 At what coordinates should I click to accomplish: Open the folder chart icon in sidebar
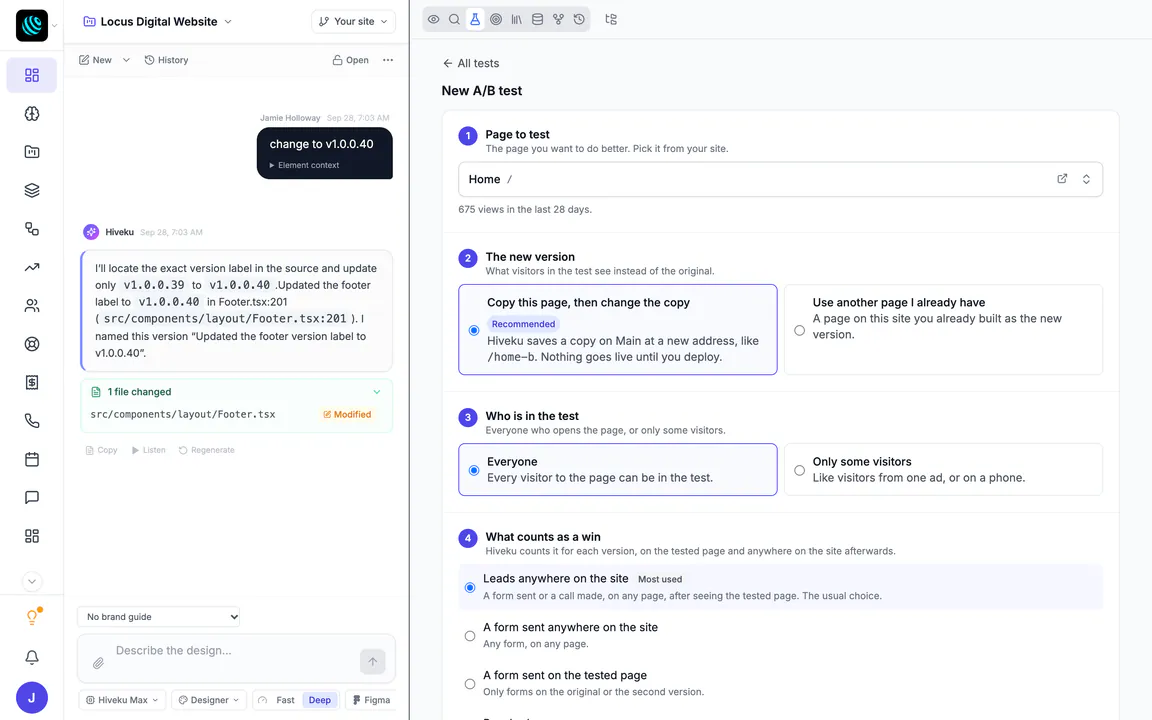tap(32, 152)
